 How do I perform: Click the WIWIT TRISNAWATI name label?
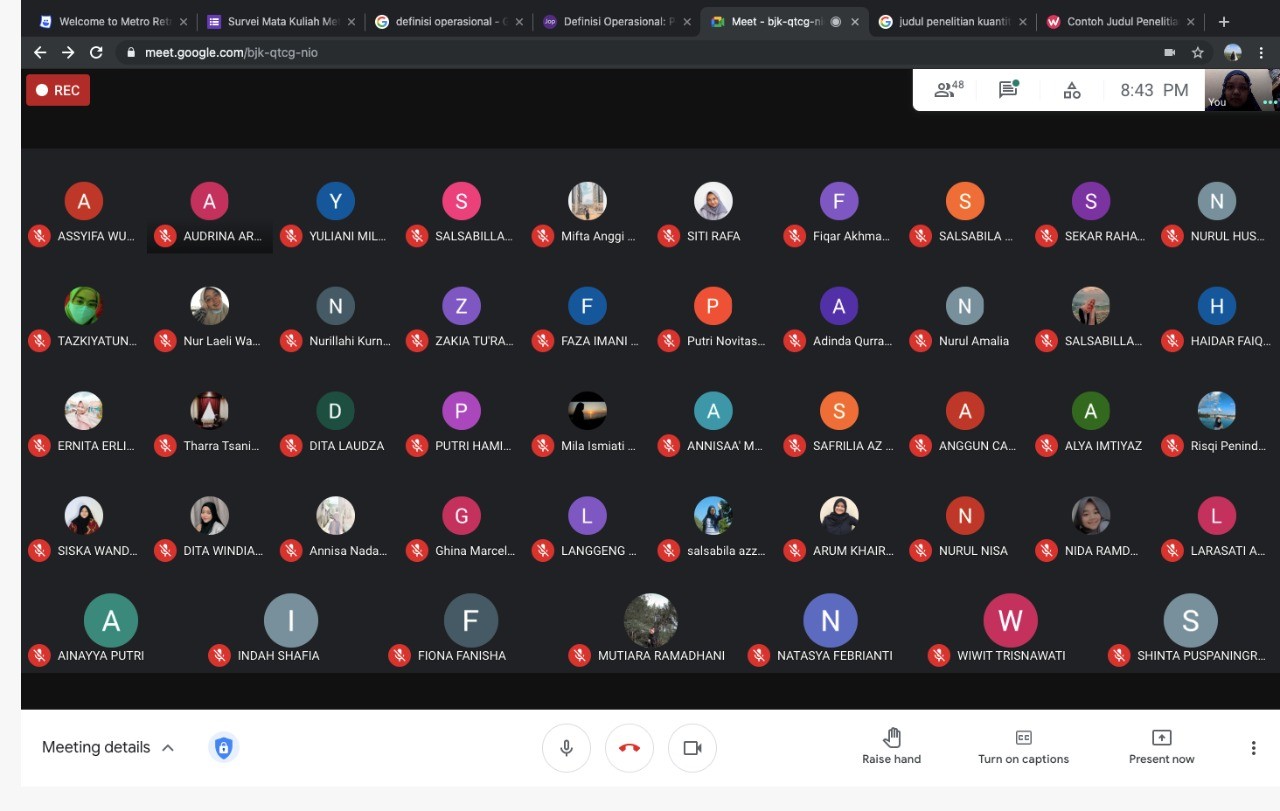[1011, 656]
